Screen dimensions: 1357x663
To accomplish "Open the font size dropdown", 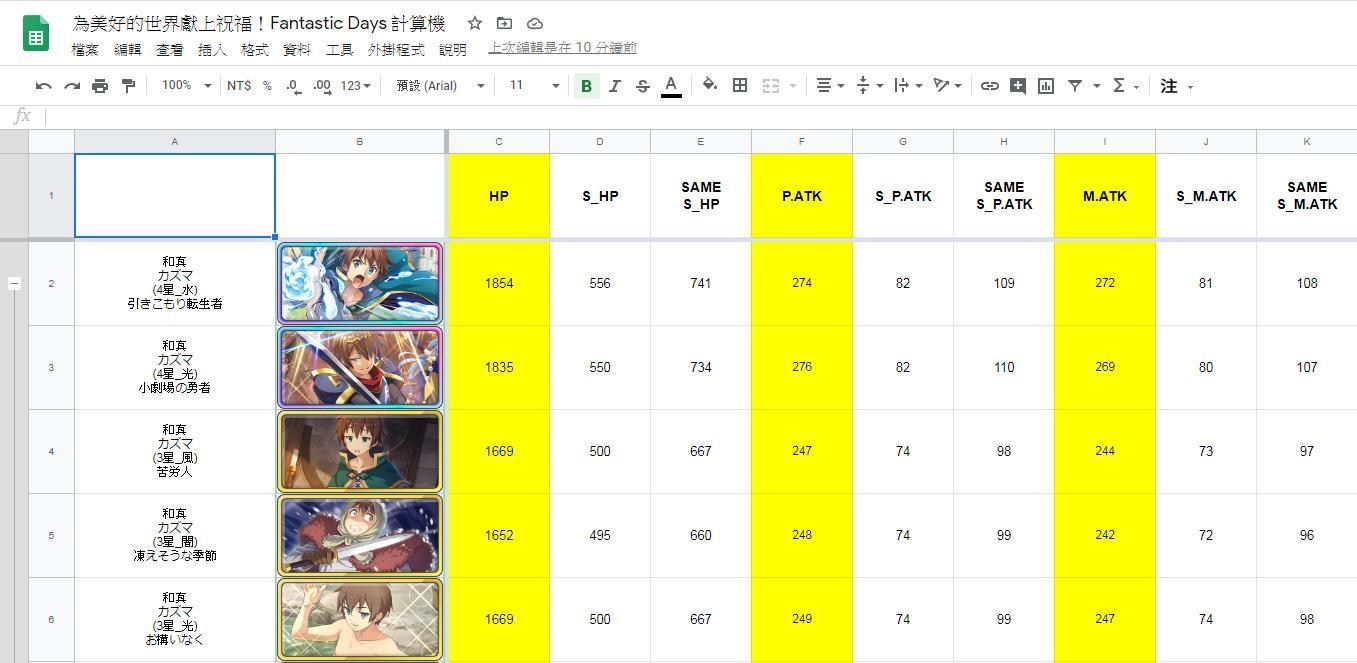I will pyautogui.click(x=535, y=86).
